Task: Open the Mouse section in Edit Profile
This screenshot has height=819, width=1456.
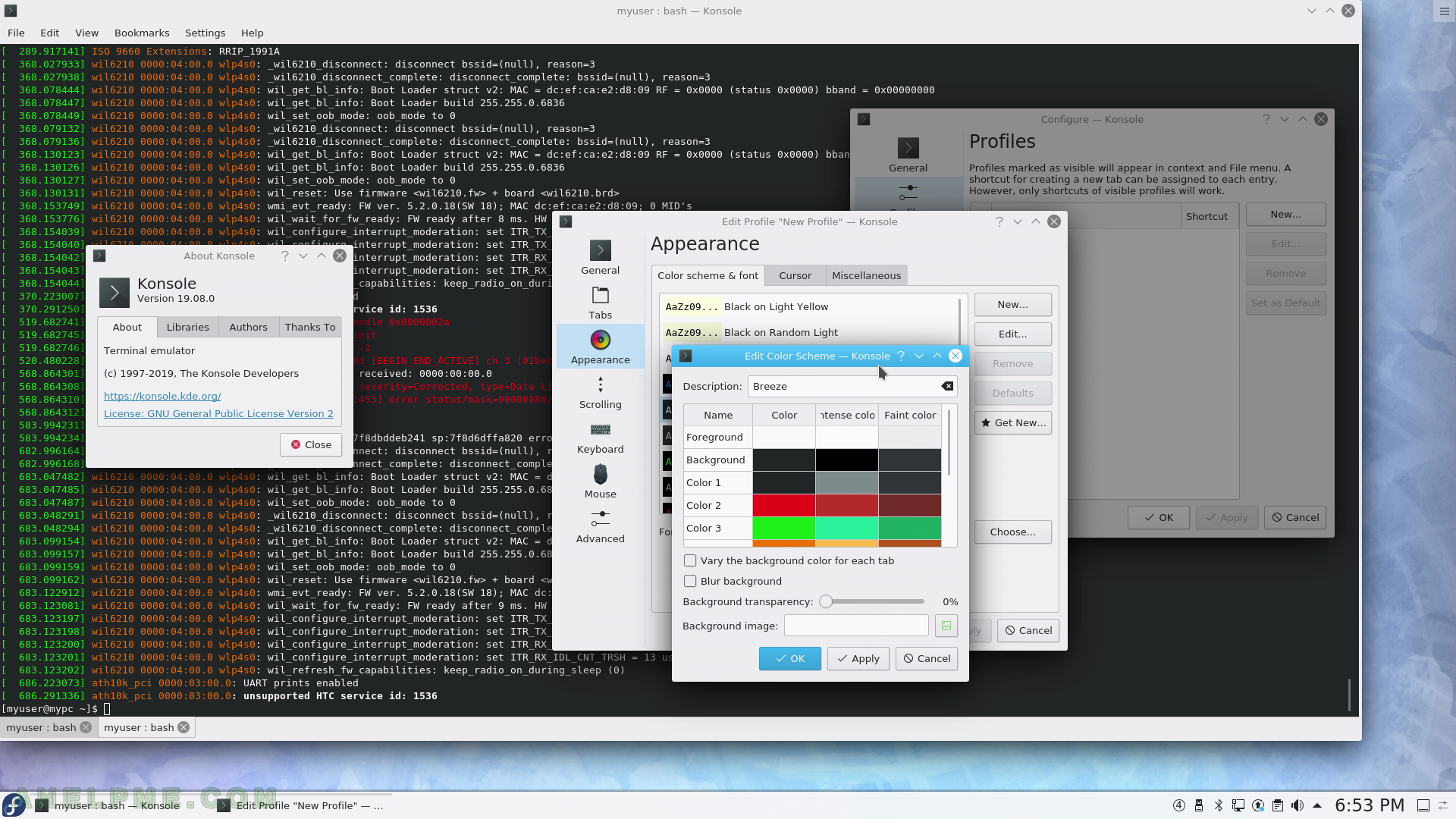Action: [x=600, y=482]
